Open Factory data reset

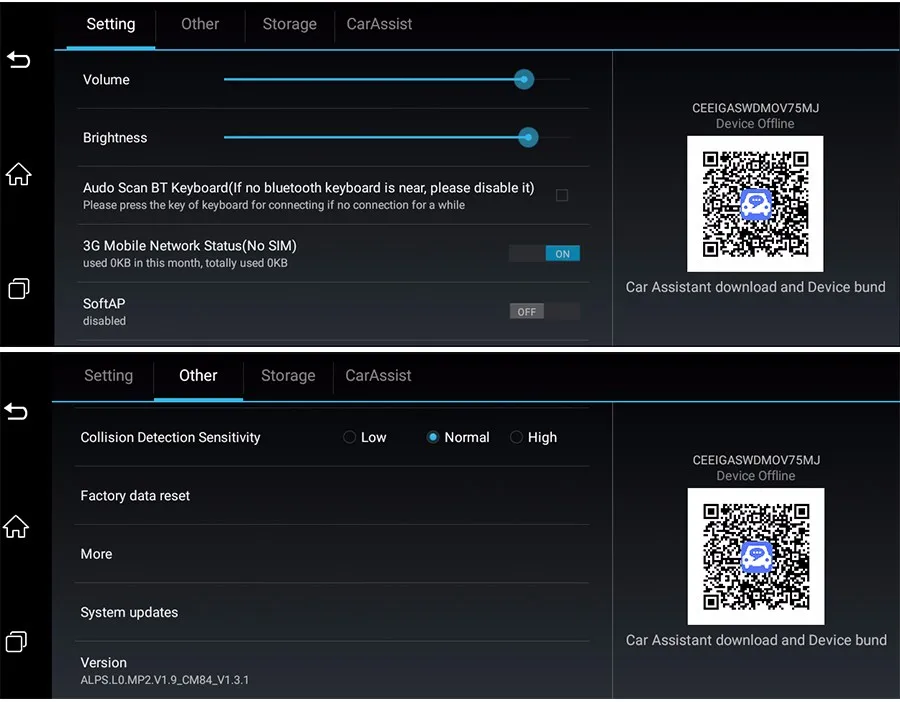tap(135, 496)
